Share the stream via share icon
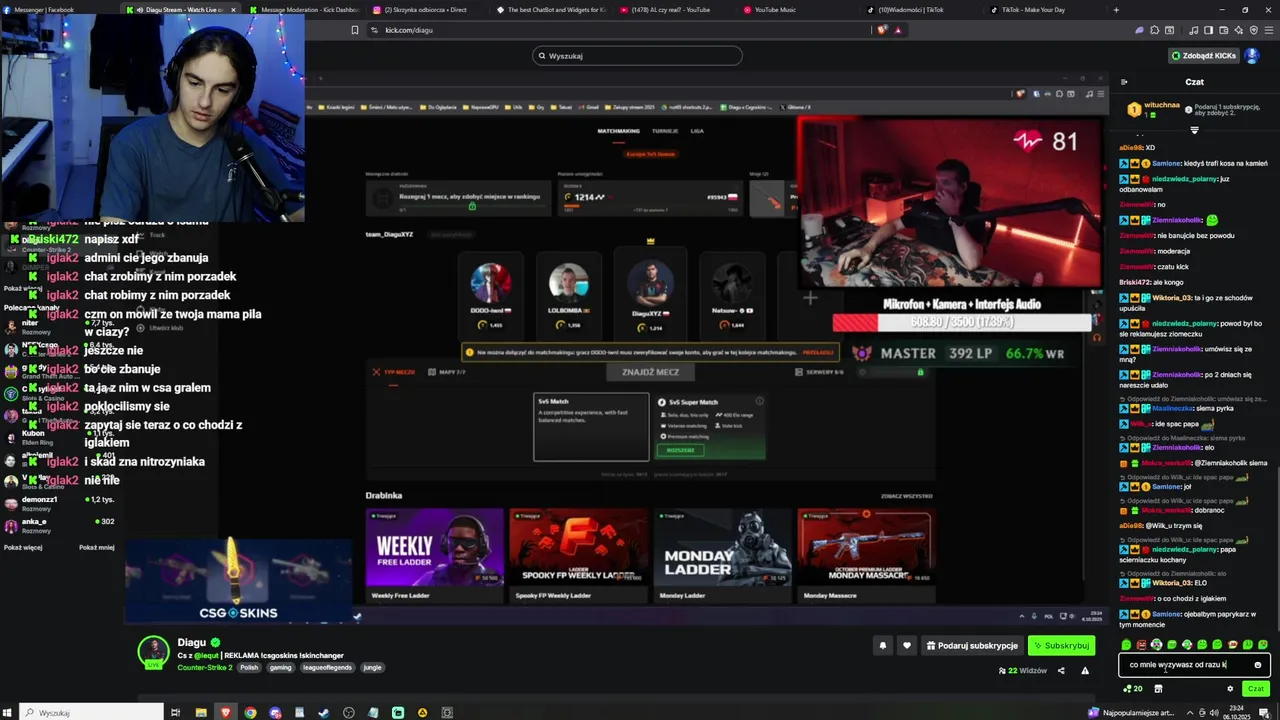 coord(1061,670)
